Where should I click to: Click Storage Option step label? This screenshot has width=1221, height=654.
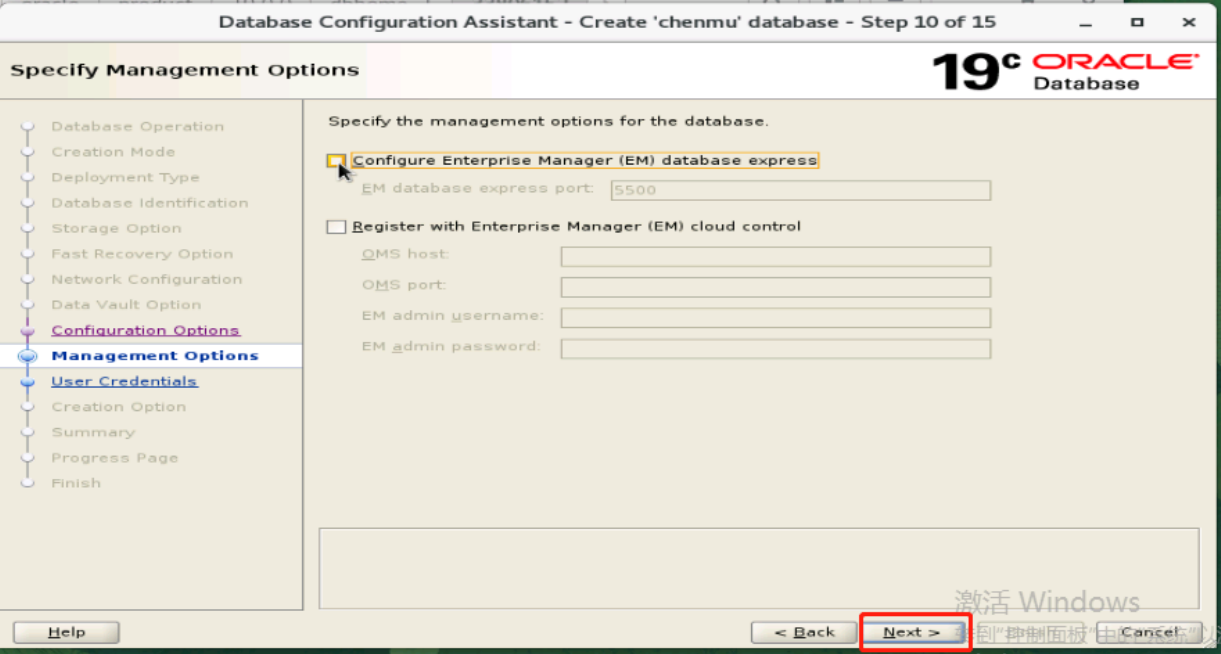[x=116, y=228]
